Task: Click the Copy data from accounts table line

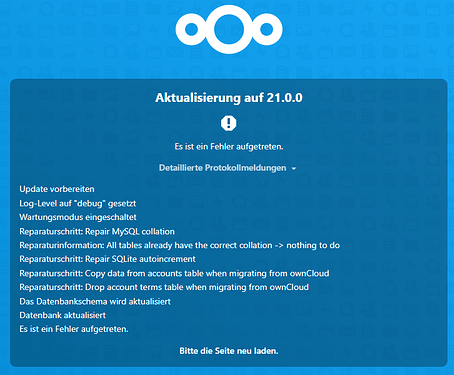Action: [x=174, y=273]
